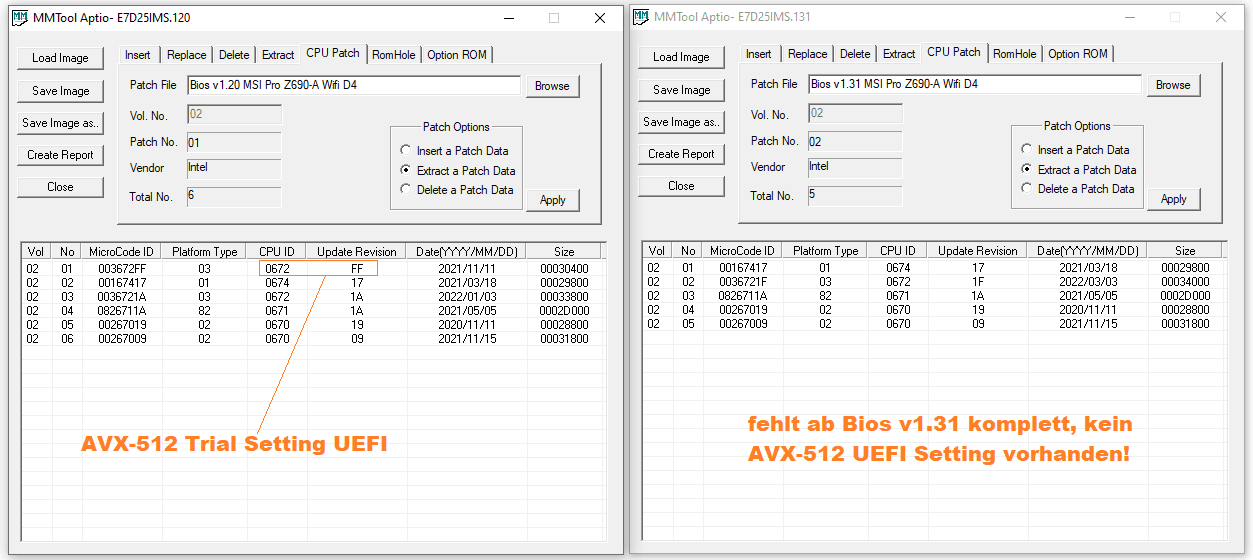Select row 00167417 in E7D25IMS.131 window
Image resolution: width=1253 pixels, height=560 pixels.
point(934,268)
